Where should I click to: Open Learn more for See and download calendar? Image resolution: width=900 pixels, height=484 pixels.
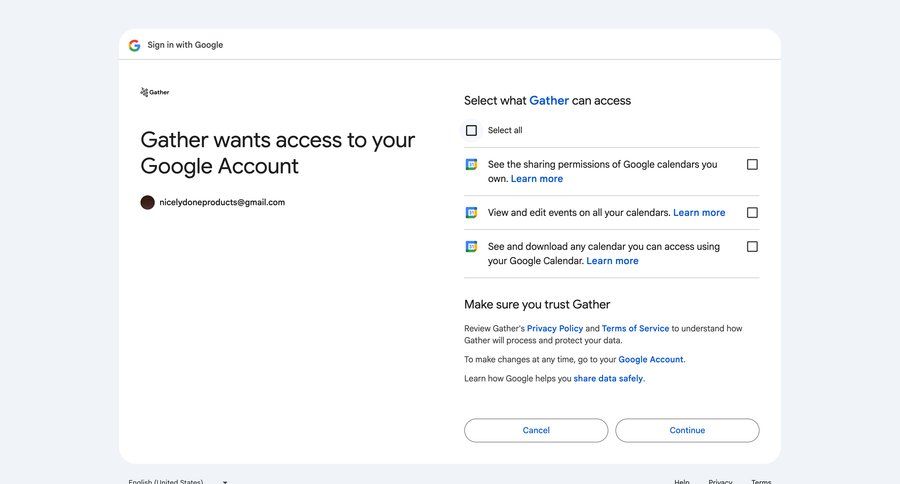(612, 261)
